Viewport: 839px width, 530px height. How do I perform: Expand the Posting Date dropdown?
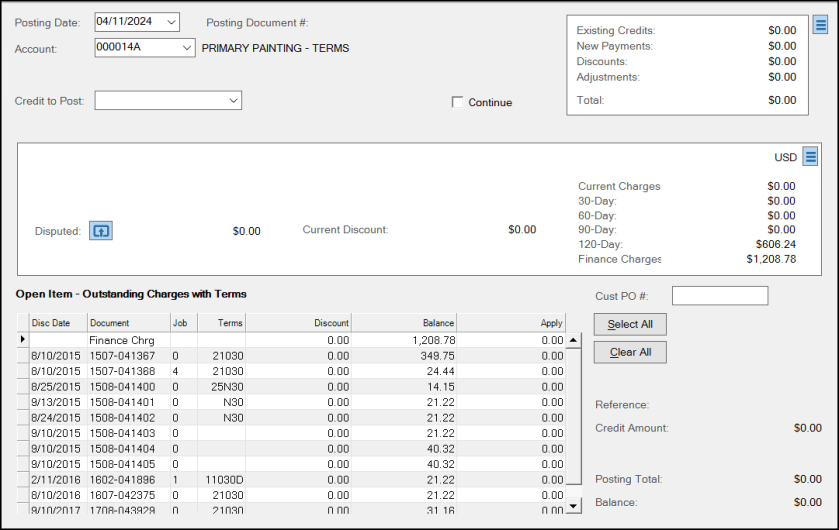(170, 22)
